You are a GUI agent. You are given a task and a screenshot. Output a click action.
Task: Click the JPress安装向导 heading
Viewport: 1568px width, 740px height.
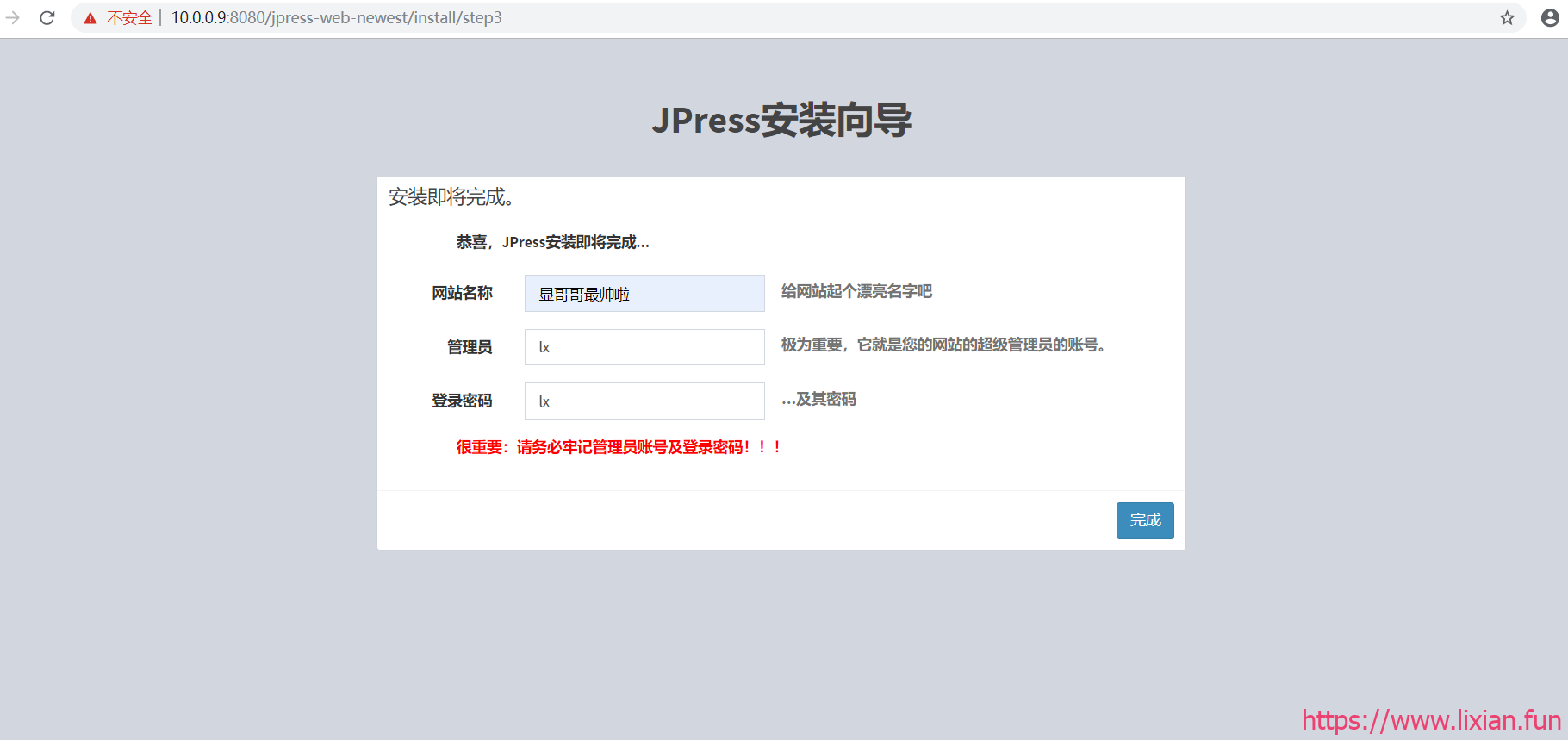click(781, 120)
